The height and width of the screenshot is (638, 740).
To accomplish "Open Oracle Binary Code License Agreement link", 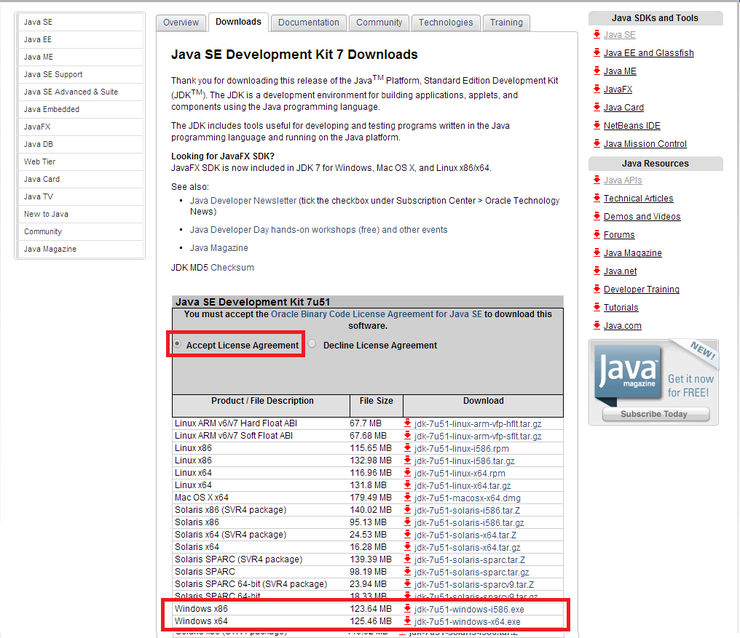I will click(x=376, y=314).
